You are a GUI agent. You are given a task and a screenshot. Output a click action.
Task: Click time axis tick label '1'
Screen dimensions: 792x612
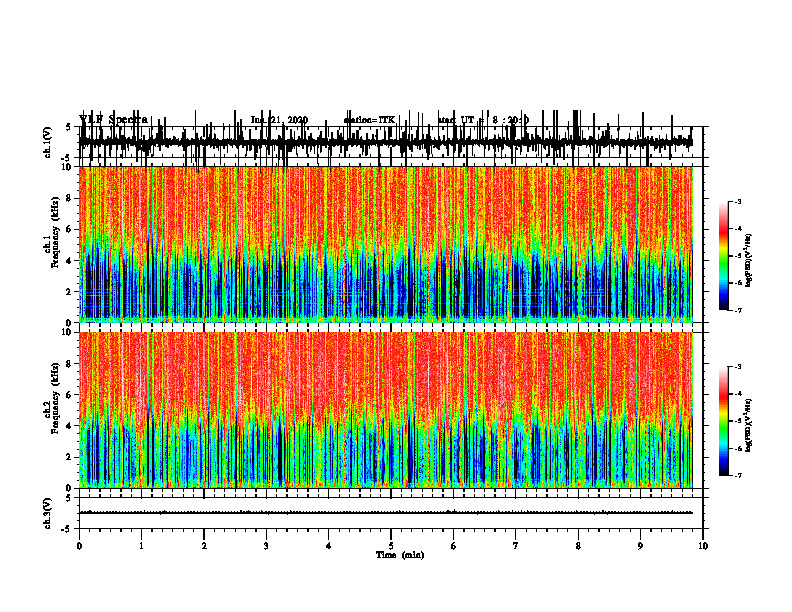coord(141,546)
